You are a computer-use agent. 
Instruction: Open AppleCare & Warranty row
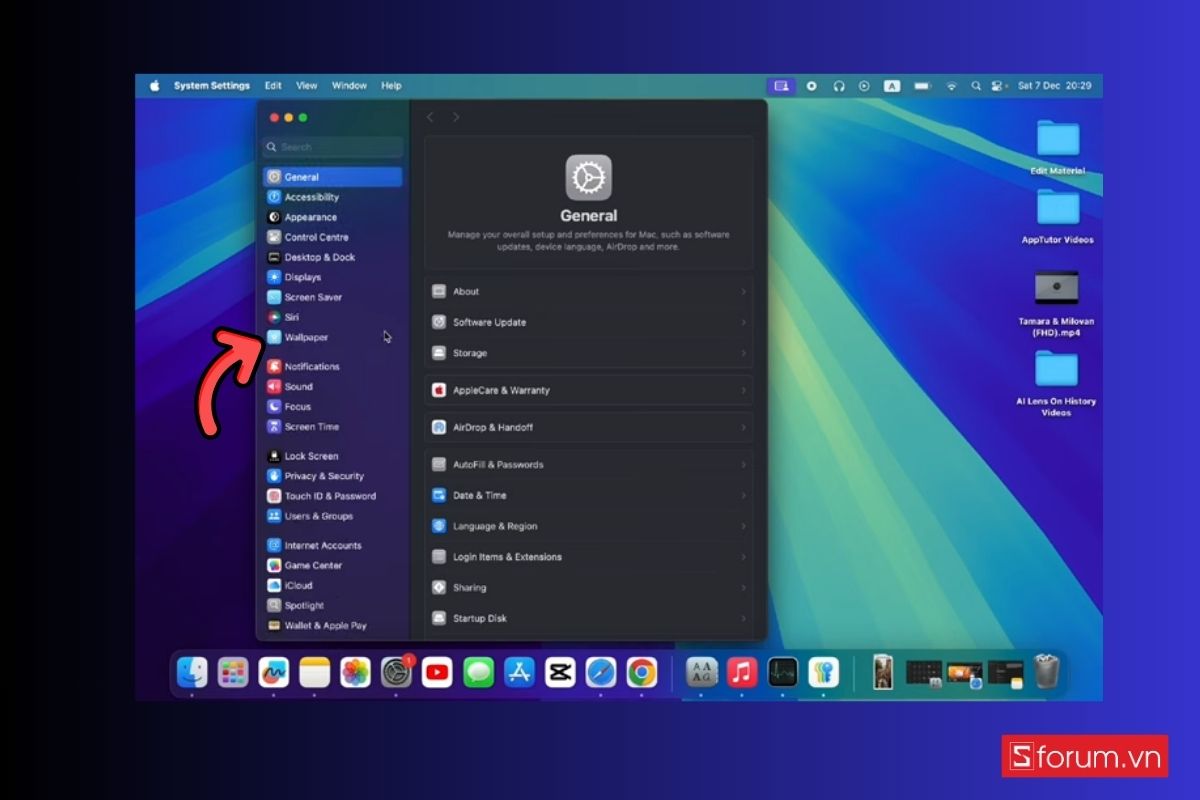tap(589, 390)
